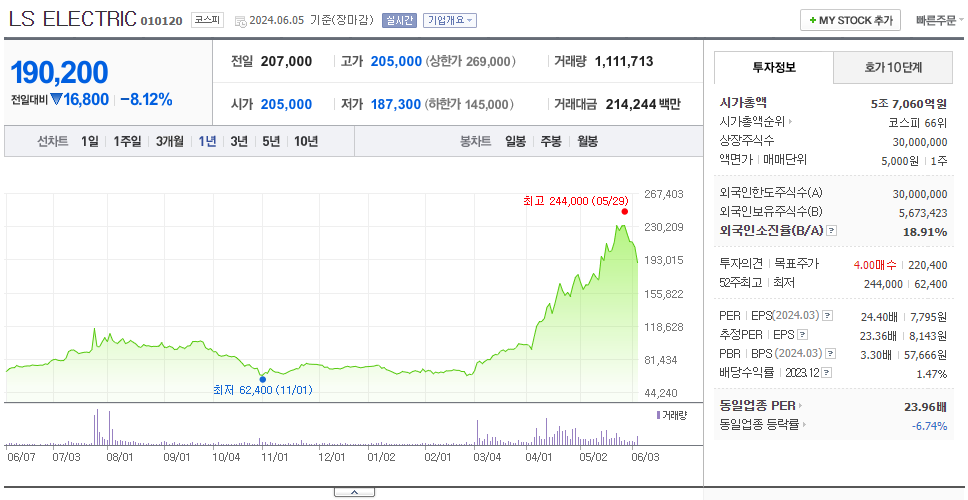Screen dimensions: 968x500
Task: Click the 거래량 value 1,111,713
Action: pos(624,61)
